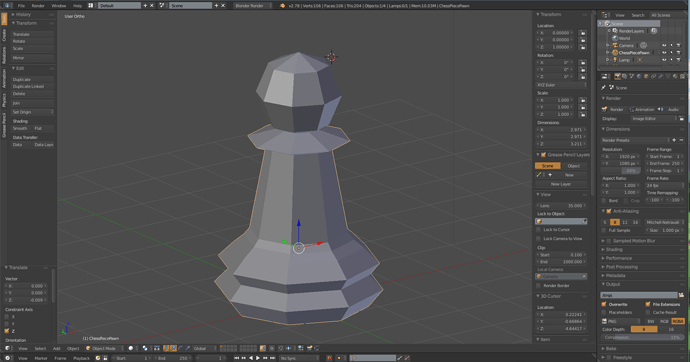Open the Render properties tab icon
Screen dimensions: 690x362
coord(617,77)
